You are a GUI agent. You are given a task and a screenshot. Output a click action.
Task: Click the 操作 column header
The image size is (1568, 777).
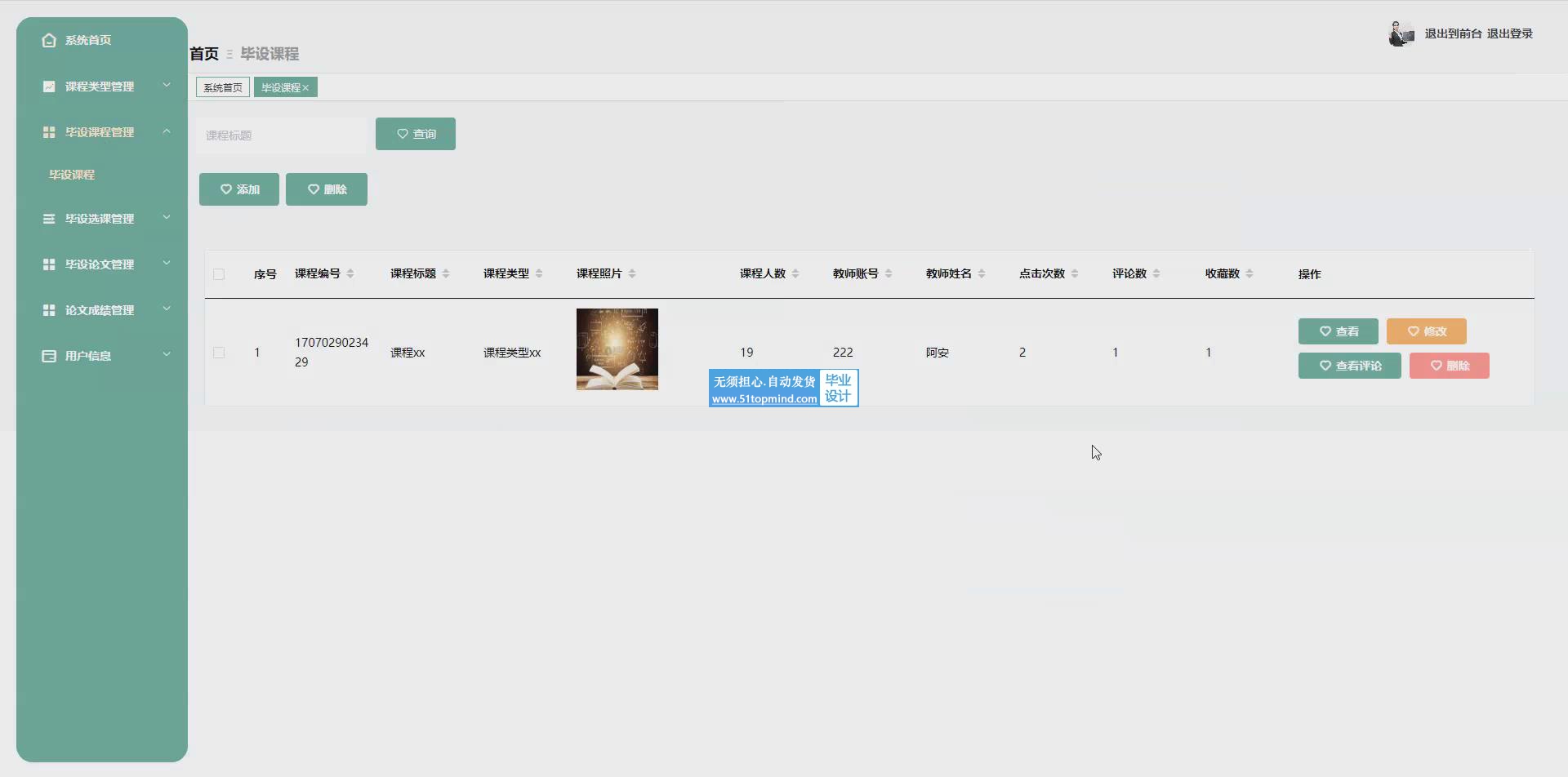pyautogui.click(x=1309, y=274)
